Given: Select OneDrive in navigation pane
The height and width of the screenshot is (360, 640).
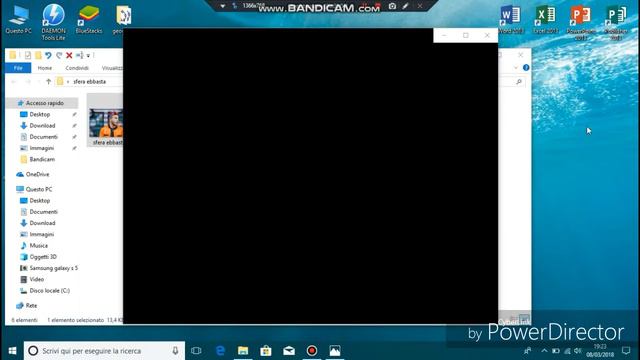Looking at the screenshot, I should click(x=37, y=174).
